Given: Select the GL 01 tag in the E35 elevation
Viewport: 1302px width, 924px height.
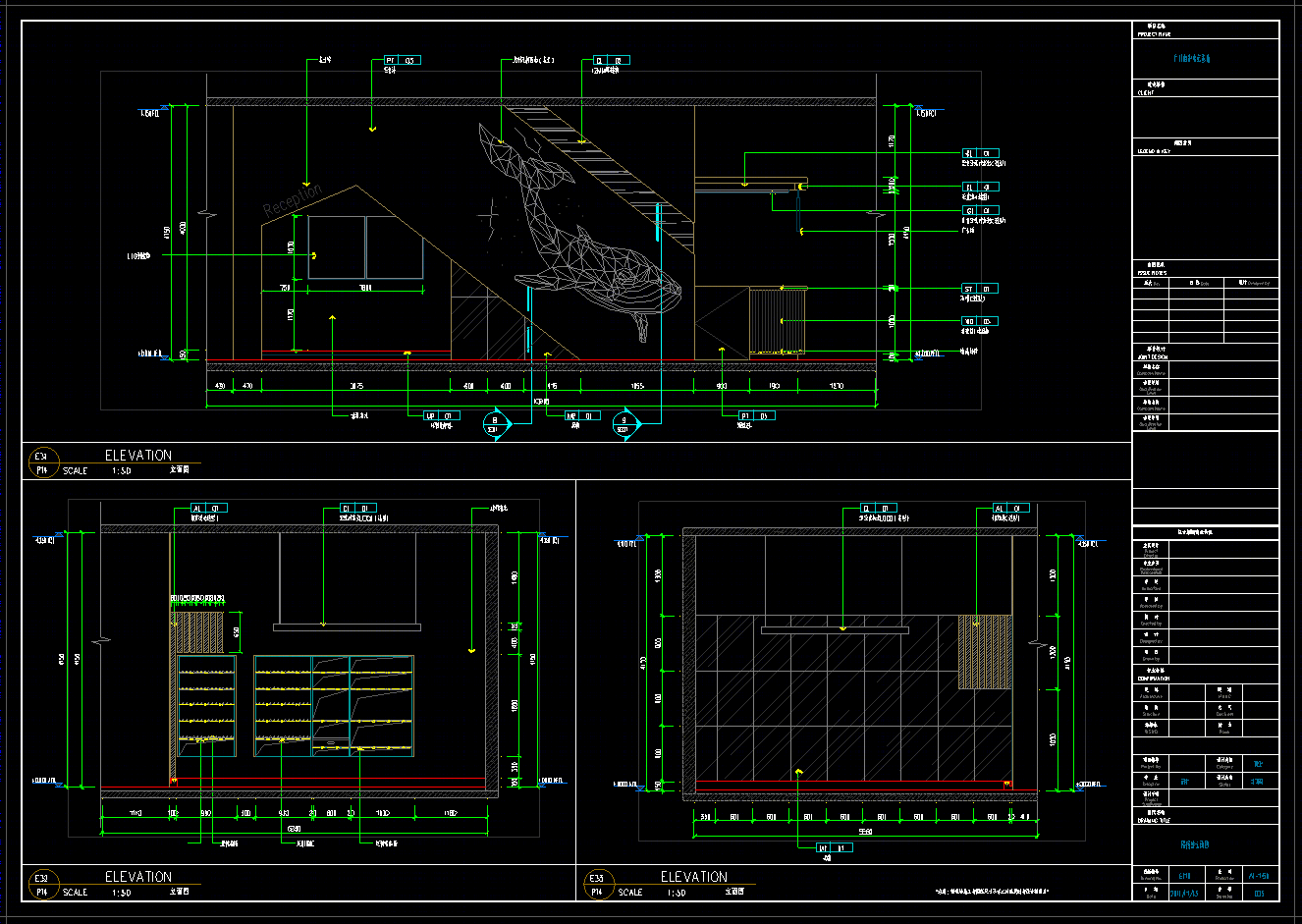Looking at the screenshot, I should click(x=879, y=509).
